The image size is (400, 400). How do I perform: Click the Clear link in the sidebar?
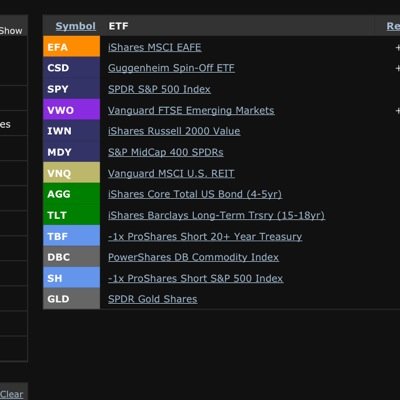tap(12, 394)
